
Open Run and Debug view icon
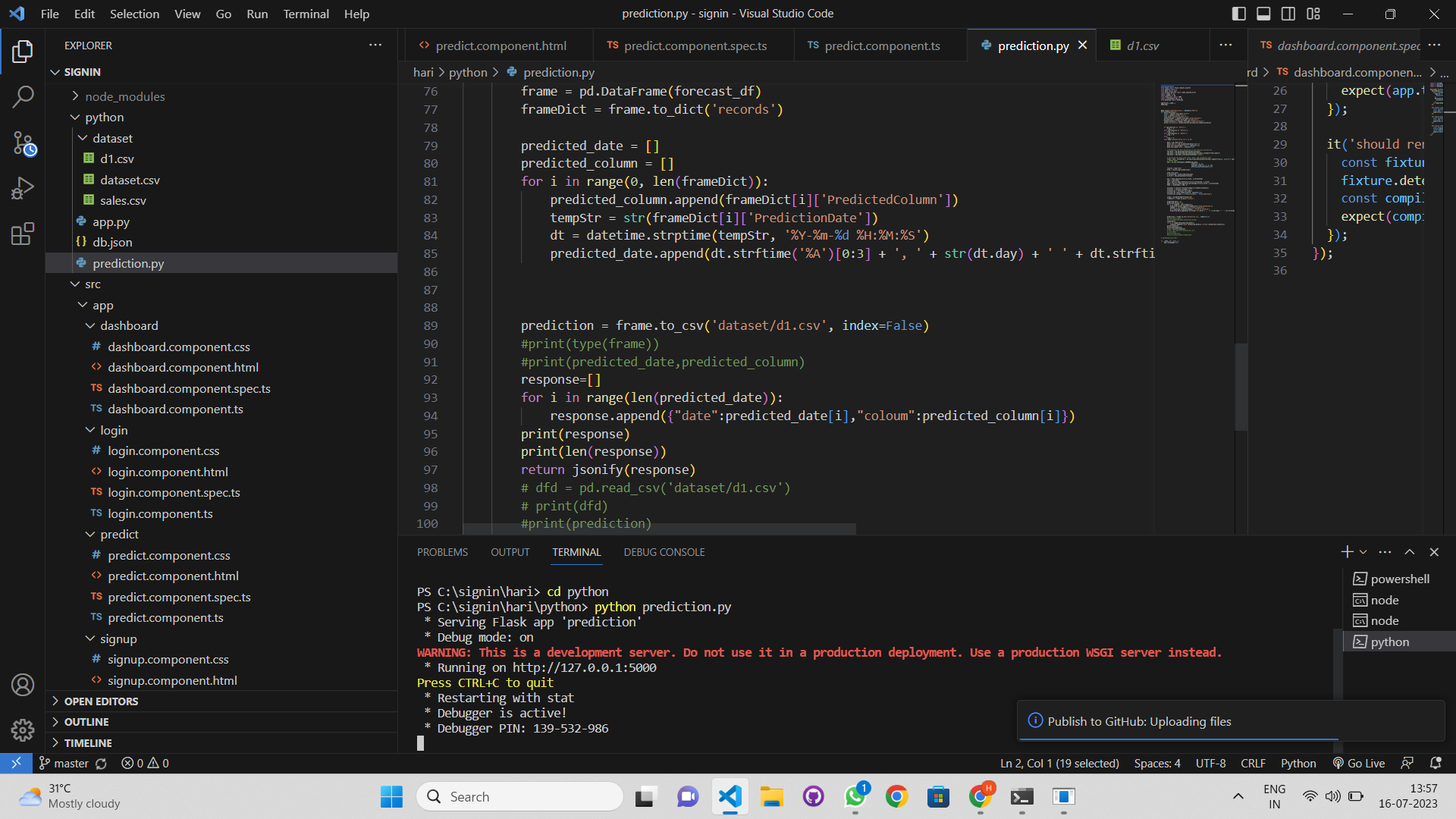coord(23,188)
